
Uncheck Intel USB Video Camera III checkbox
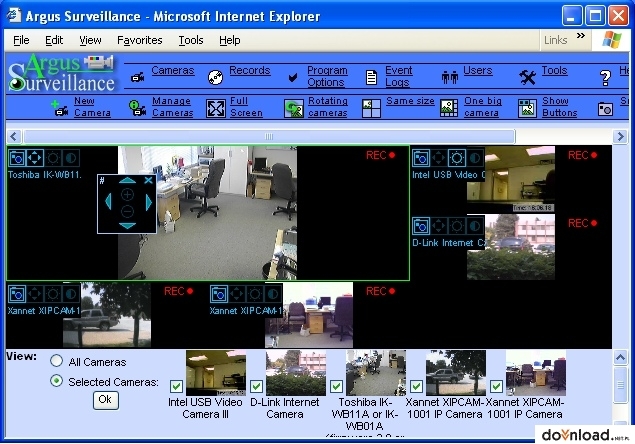pos(176,386)
